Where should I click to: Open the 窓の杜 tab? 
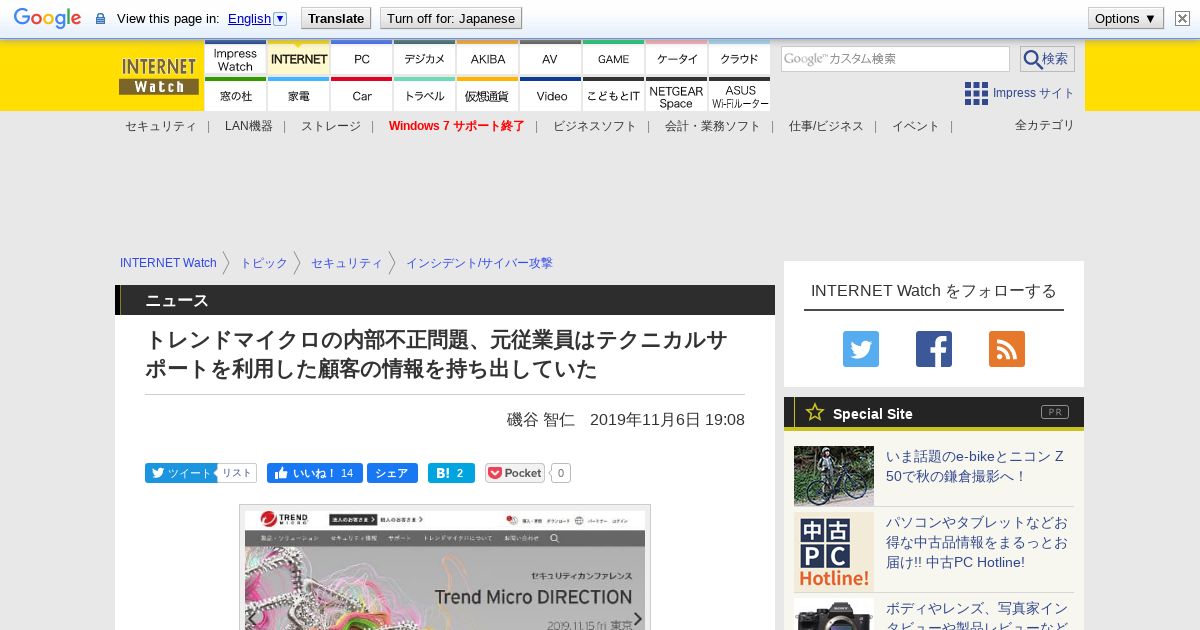[x=235, y=95]
